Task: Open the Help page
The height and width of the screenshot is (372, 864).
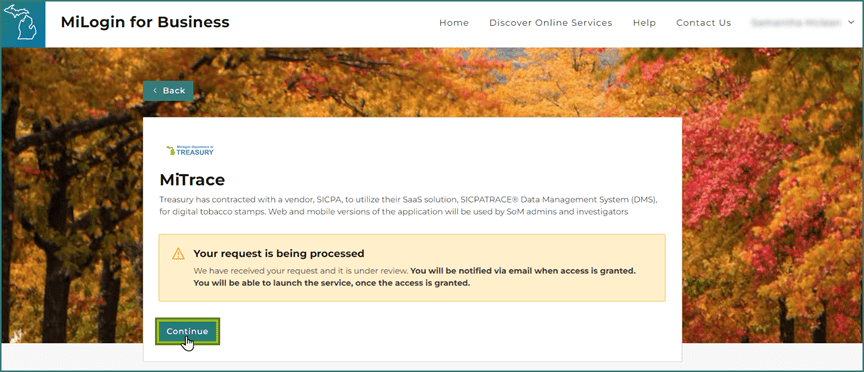Action: pos(644,23)
